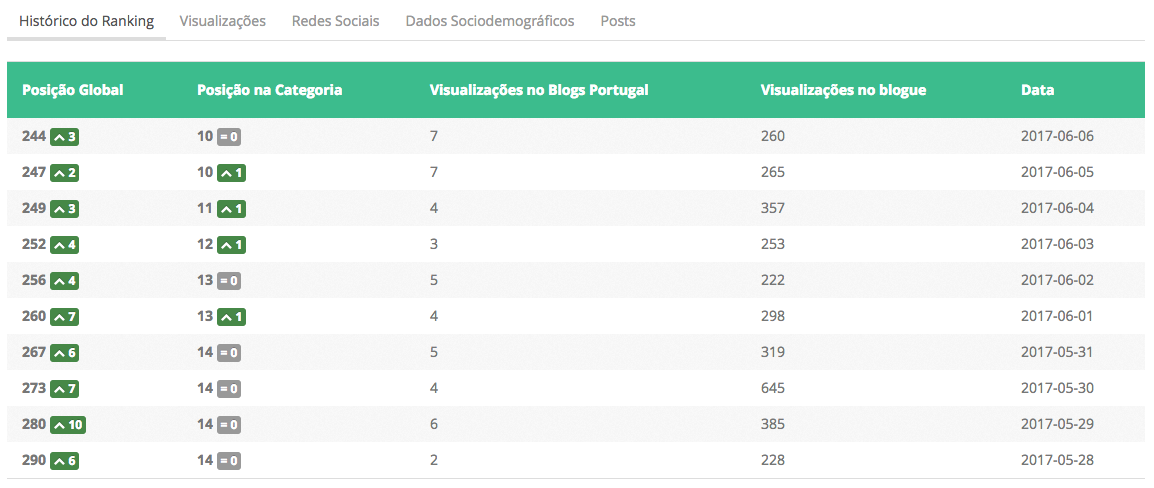Click the Visualizações no Blogs Portugal header
Screen dimensions: 1154x488
point(539,90)
